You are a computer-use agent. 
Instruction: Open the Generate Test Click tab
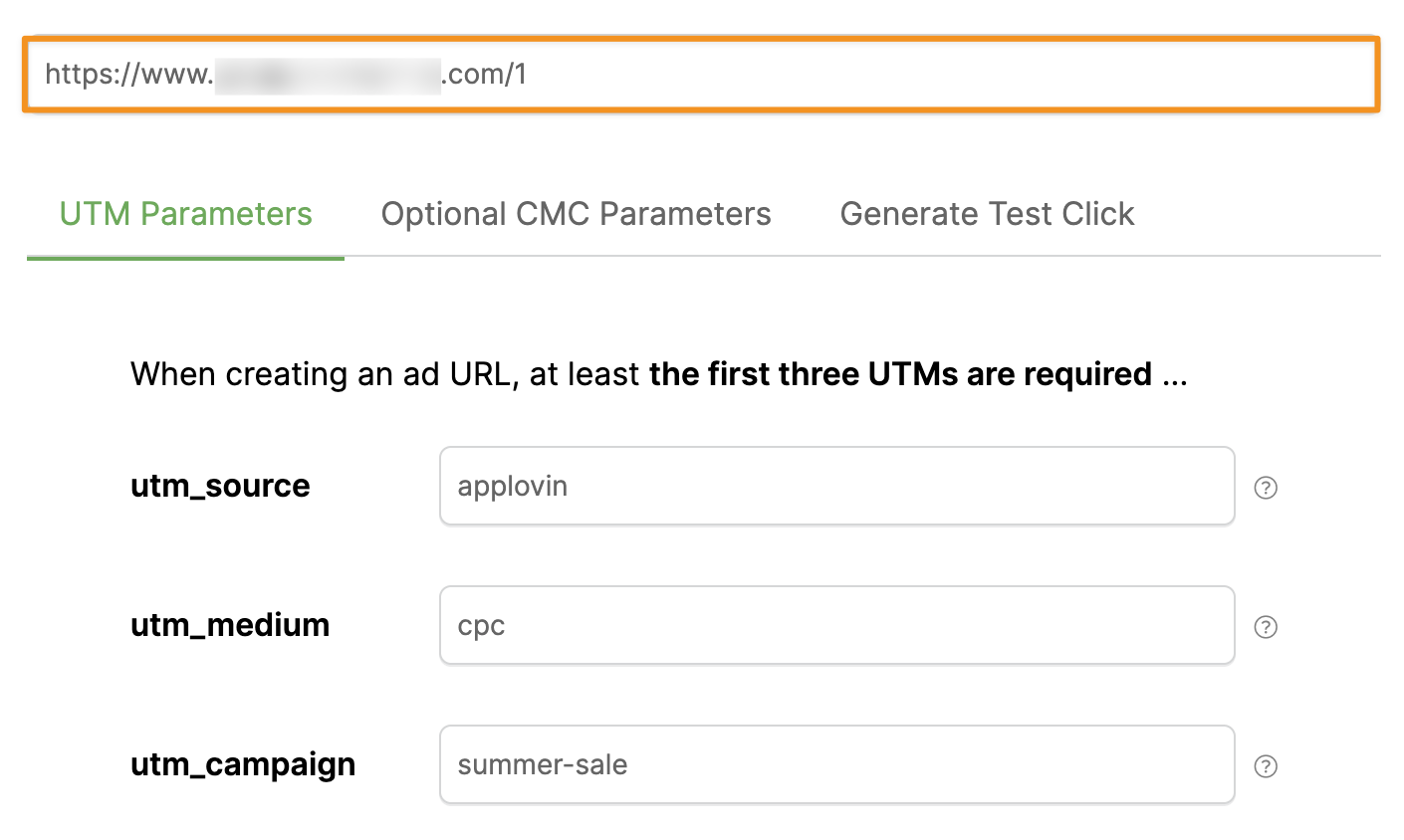[x=987, y=214]
